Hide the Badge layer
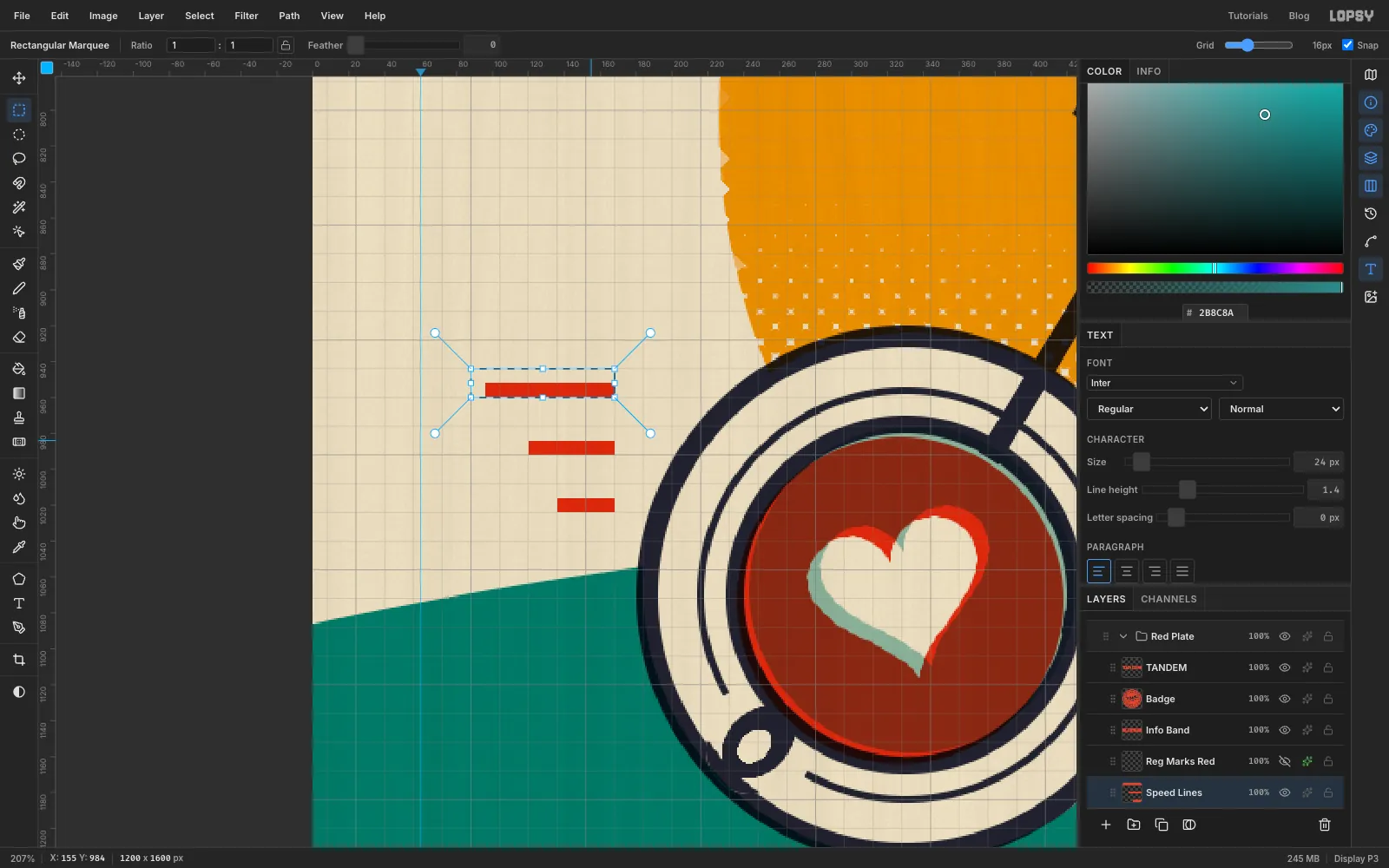Viewport: 1389px width, 868px height. tap(1285, 699)
